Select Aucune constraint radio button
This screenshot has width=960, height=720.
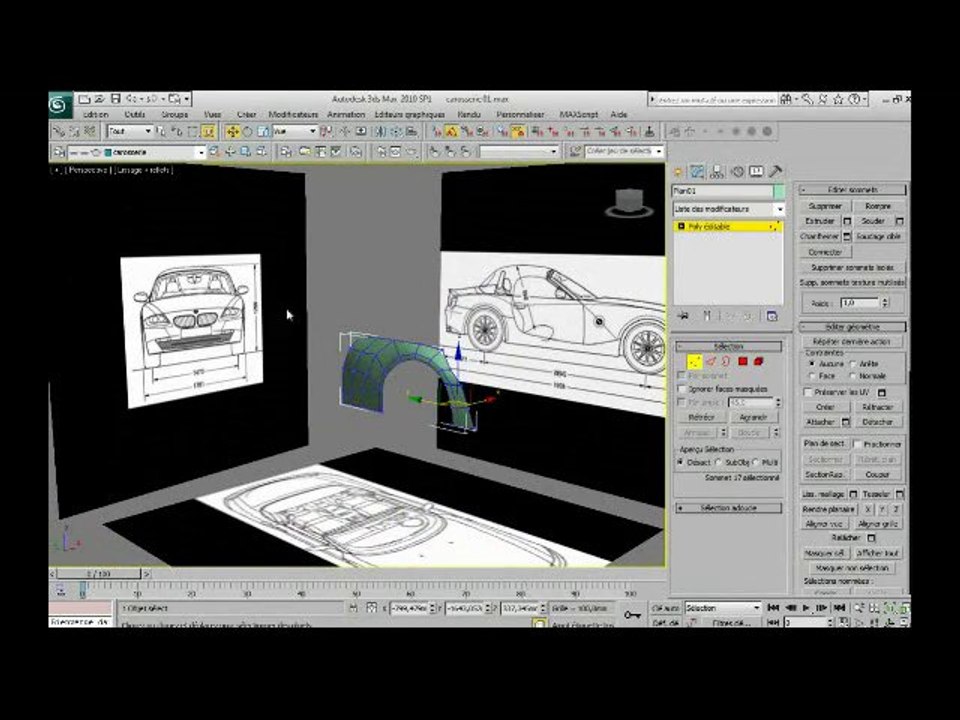[812, 364]
